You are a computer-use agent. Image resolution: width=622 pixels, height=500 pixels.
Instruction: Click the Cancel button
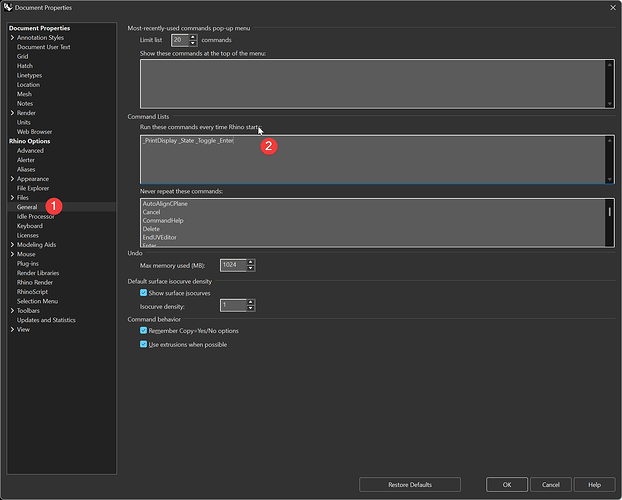click(x=551, y=485)
